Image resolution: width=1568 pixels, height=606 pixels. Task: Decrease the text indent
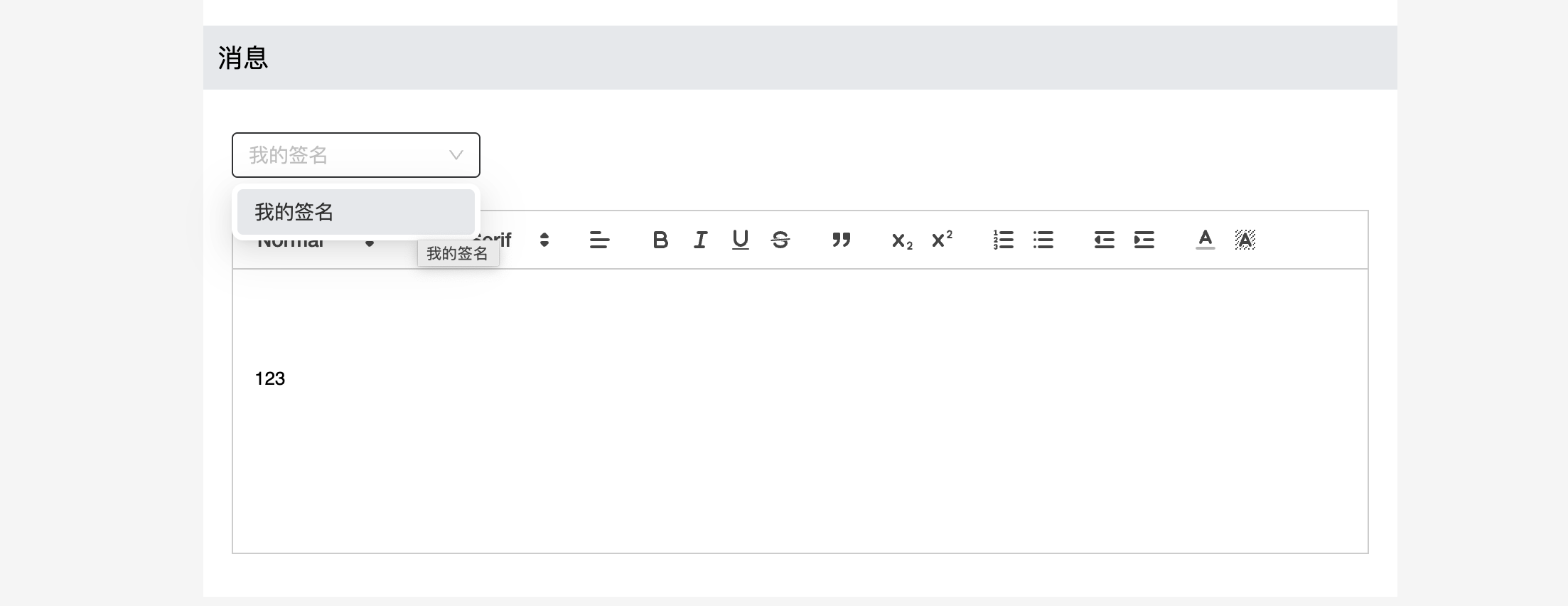point(1104,240)
